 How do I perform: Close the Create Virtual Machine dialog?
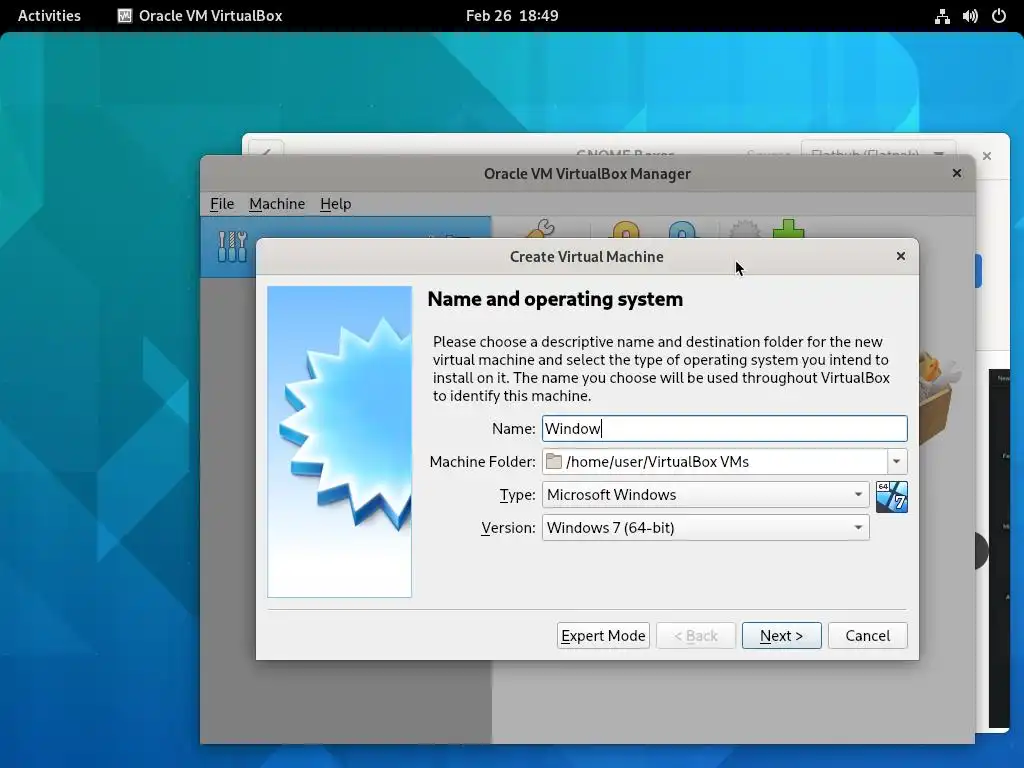pos(901,256)
